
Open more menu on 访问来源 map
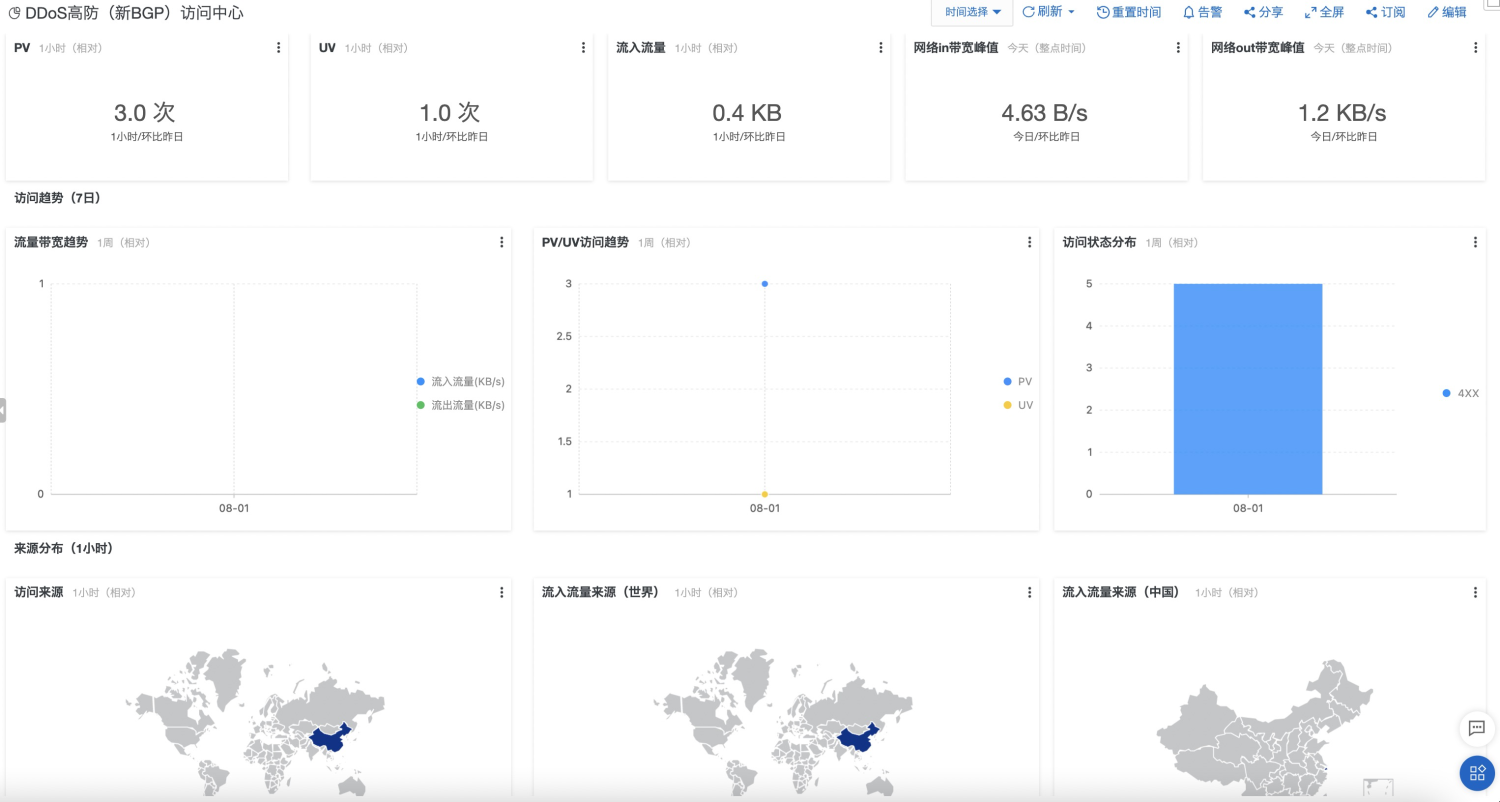[x=501, y=592]
